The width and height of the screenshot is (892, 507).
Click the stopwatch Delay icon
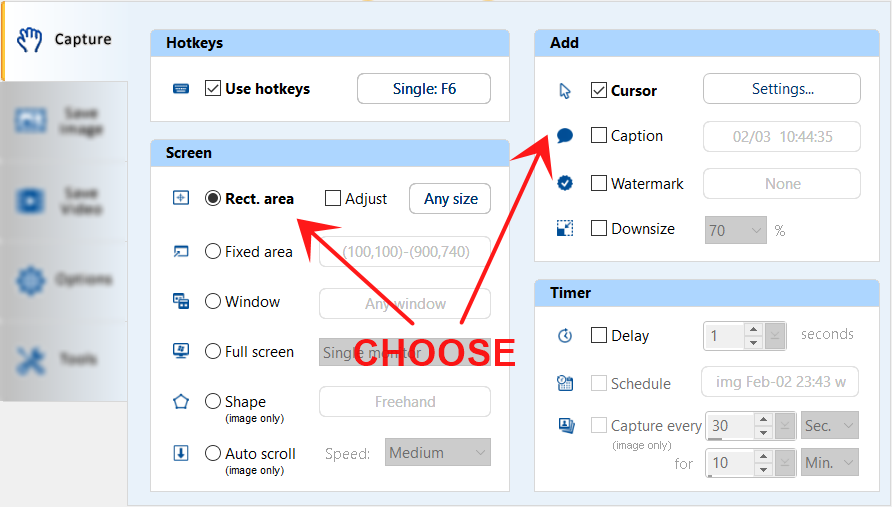point(565,336)
